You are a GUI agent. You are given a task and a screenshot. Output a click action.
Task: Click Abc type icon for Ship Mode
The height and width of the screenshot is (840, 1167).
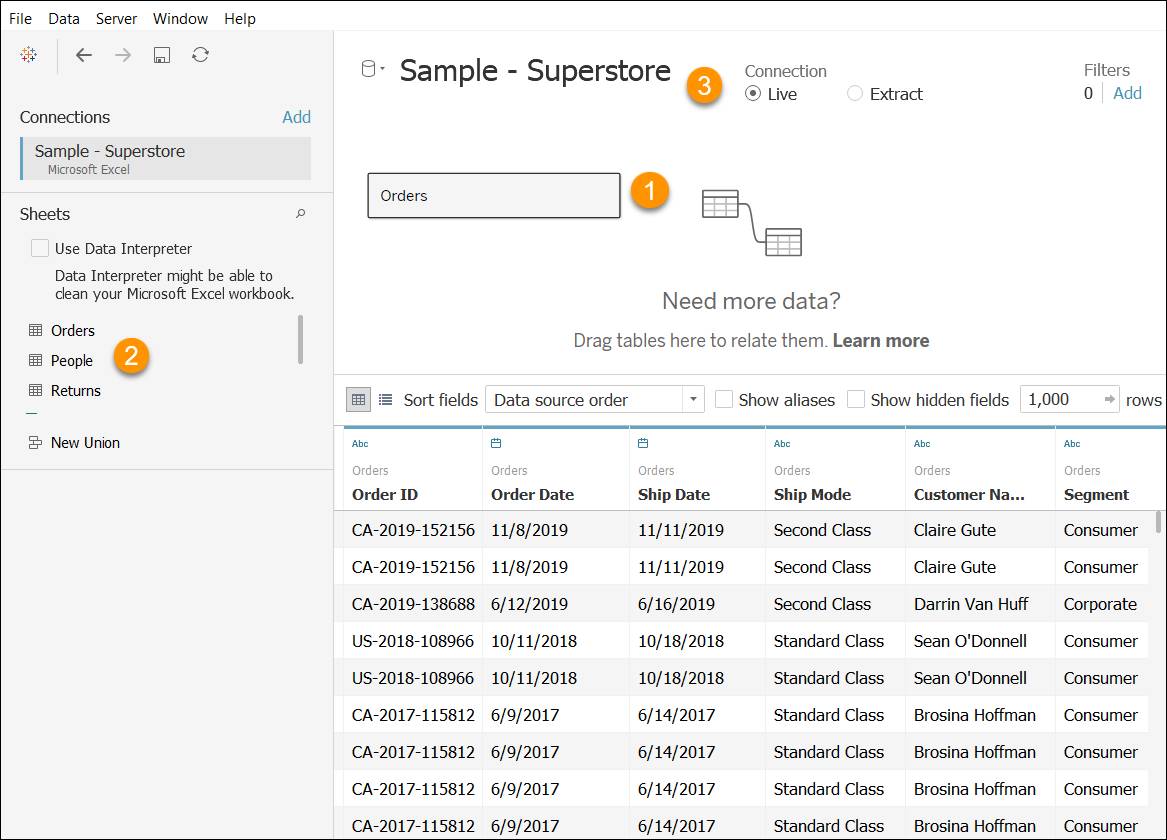pyautogui.click(x=782, y=443)
